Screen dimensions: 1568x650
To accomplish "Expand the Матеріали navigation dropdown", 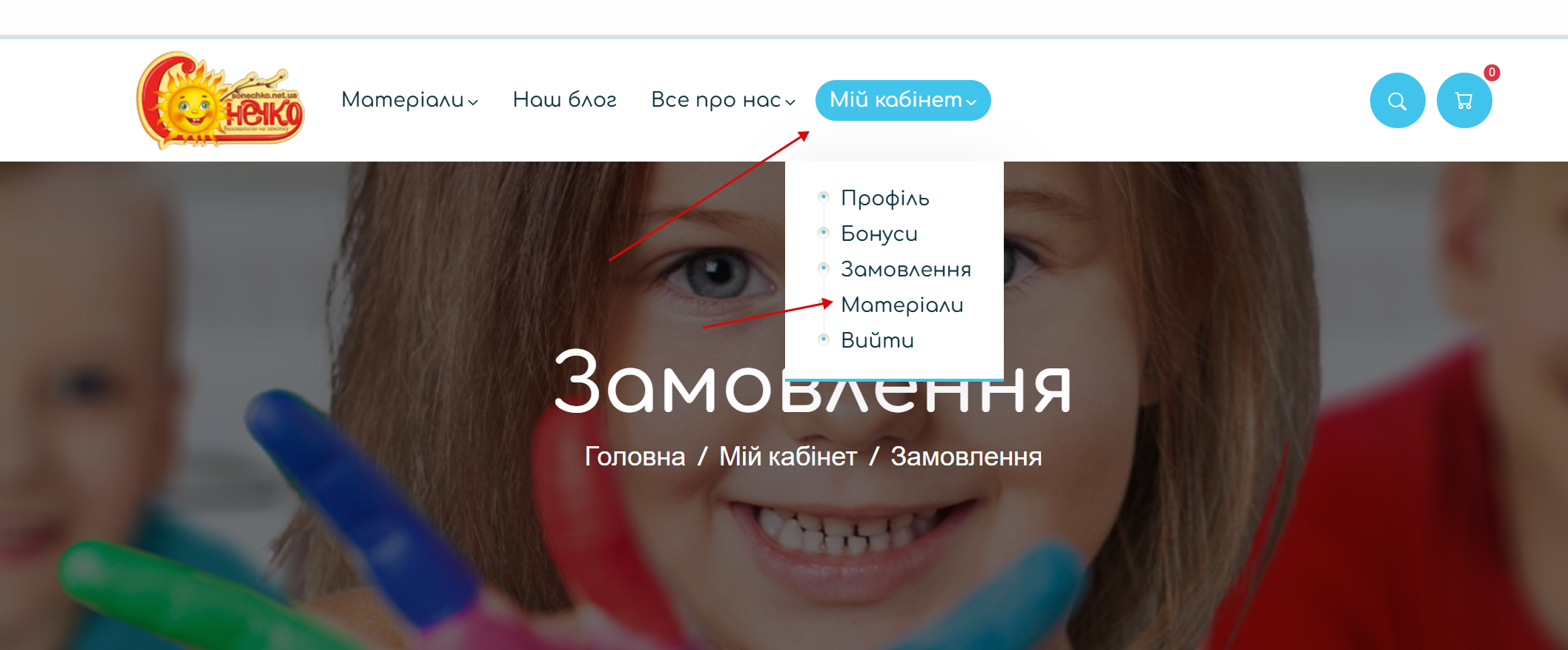I will 409,100.
